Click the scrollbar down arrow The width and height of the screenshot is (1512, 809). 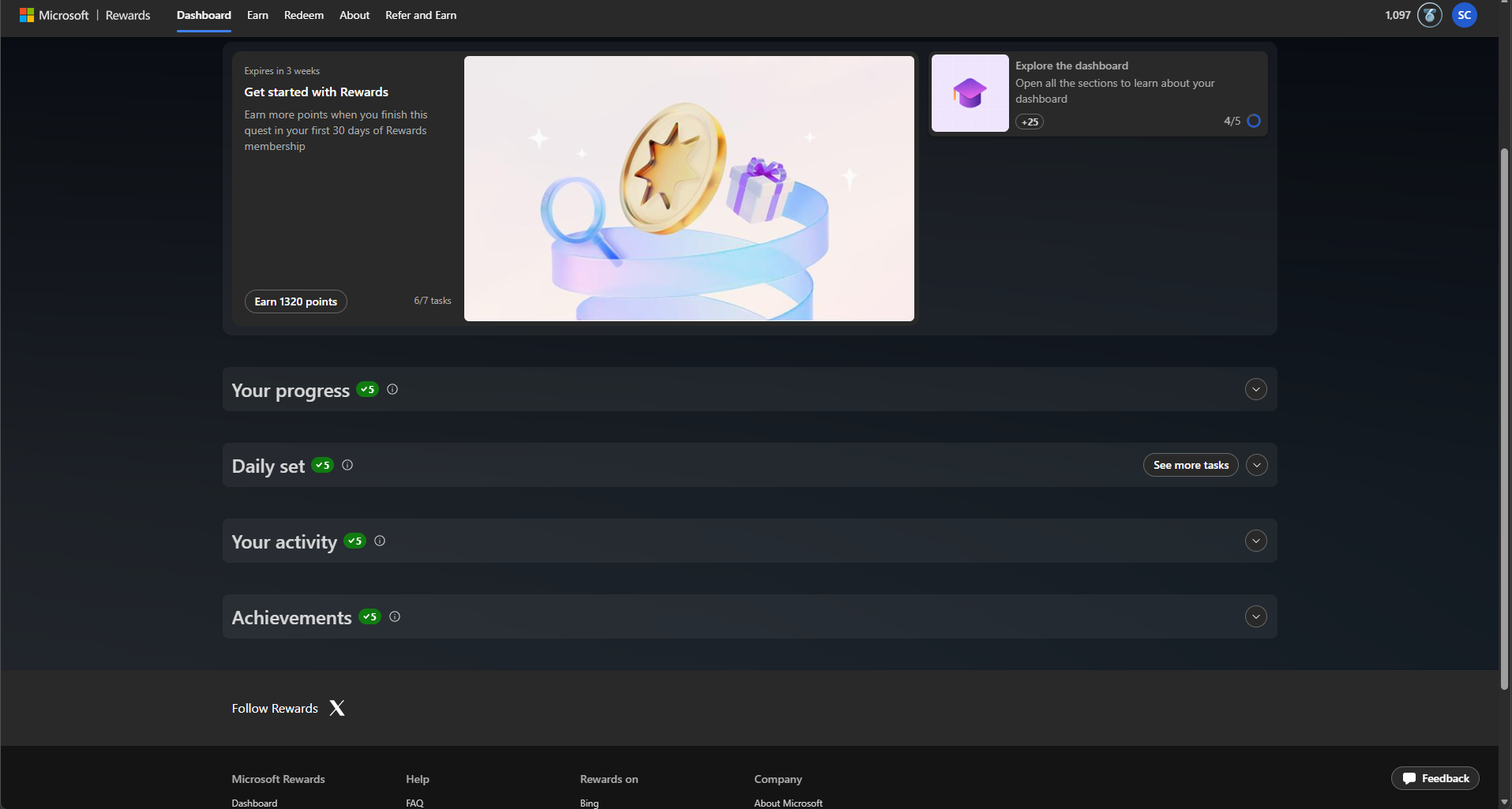pyautogui.click(x=1505, y=802)
